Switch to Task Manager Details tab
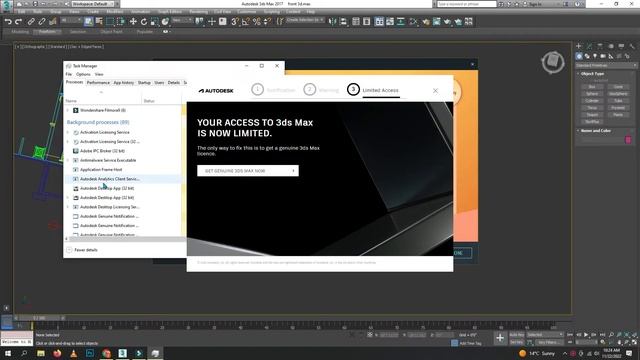 pyautogui.click(x=173, y=82)
